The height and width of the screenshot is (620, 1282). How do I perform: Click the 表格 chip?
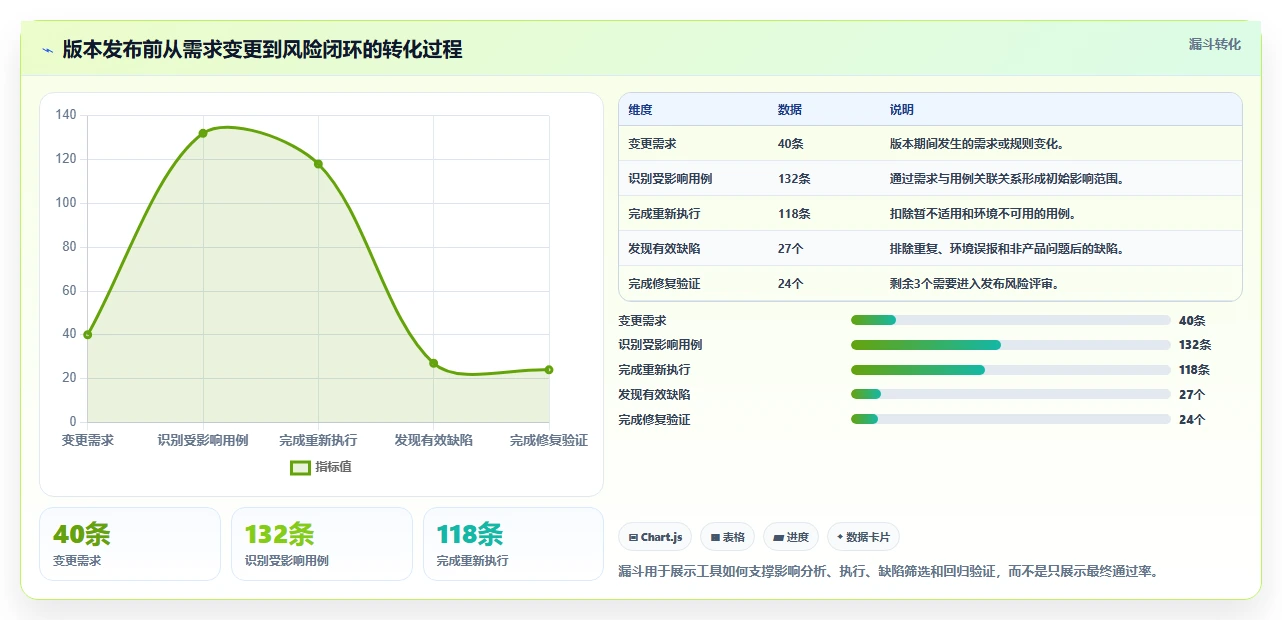pos(727,537)
